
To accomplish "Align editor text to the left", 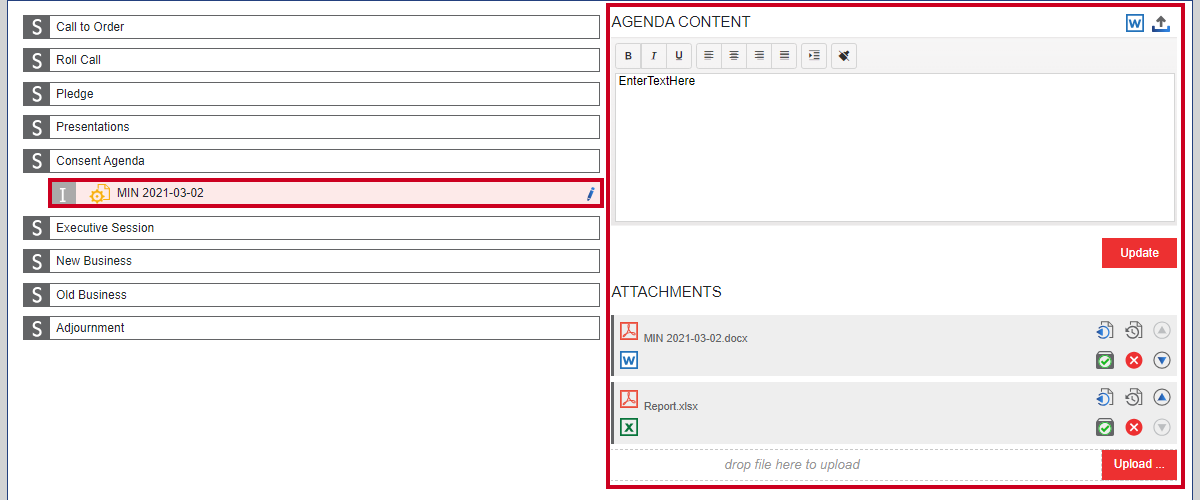I will (x=709, y=56).
